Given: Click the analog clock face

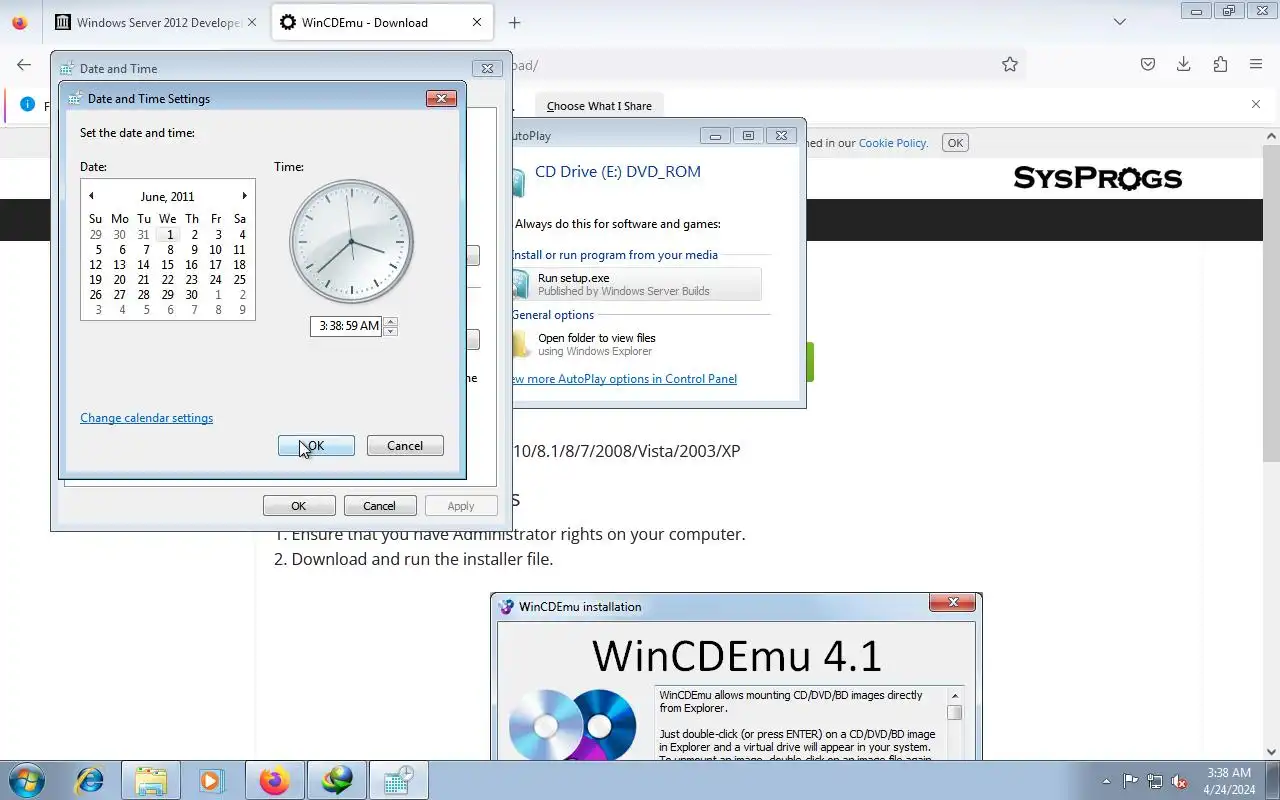Looking at the screenshot, I should pos(351,242).
